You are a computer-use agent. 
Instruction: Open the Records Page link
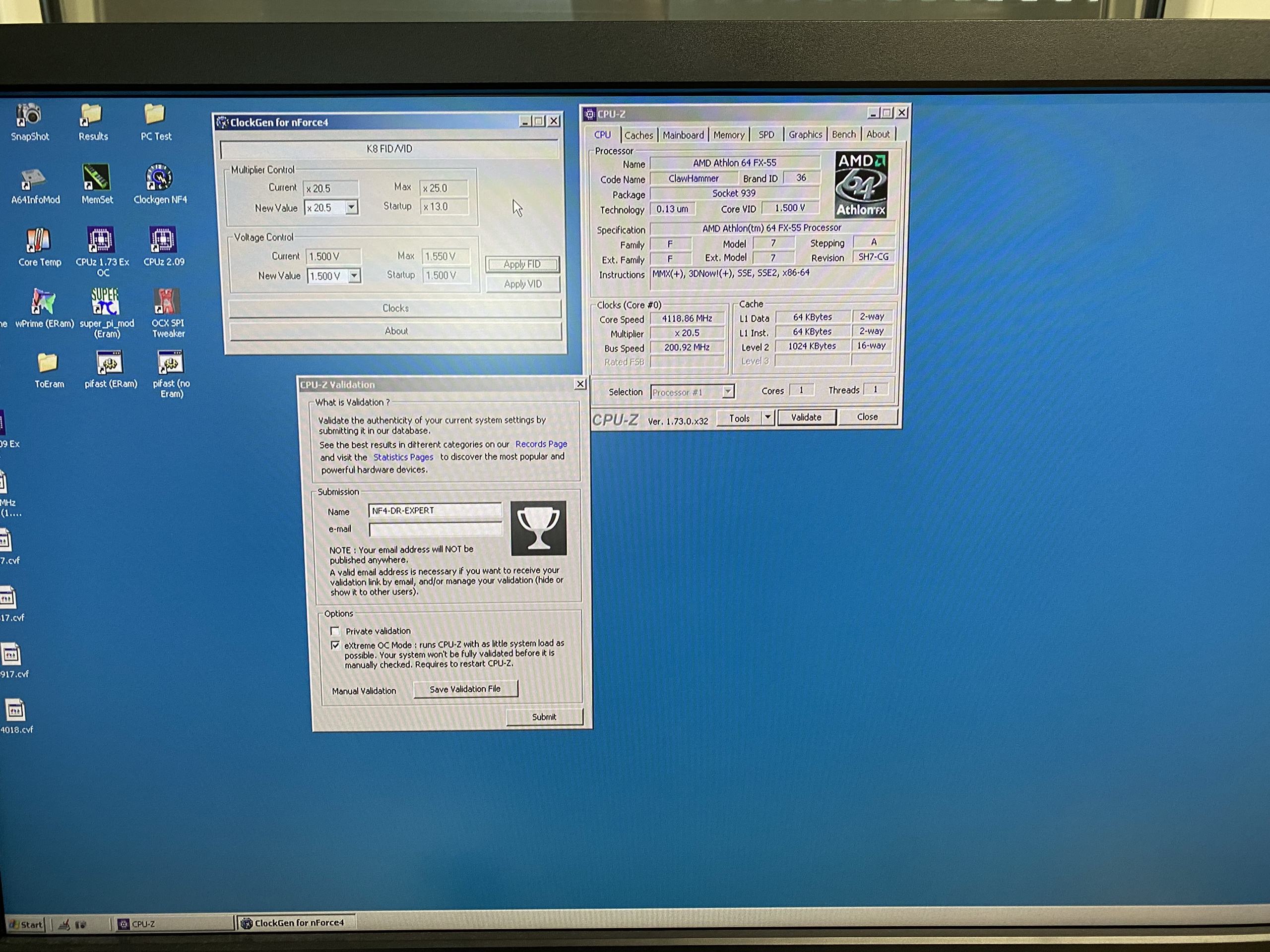click(541, 444)
